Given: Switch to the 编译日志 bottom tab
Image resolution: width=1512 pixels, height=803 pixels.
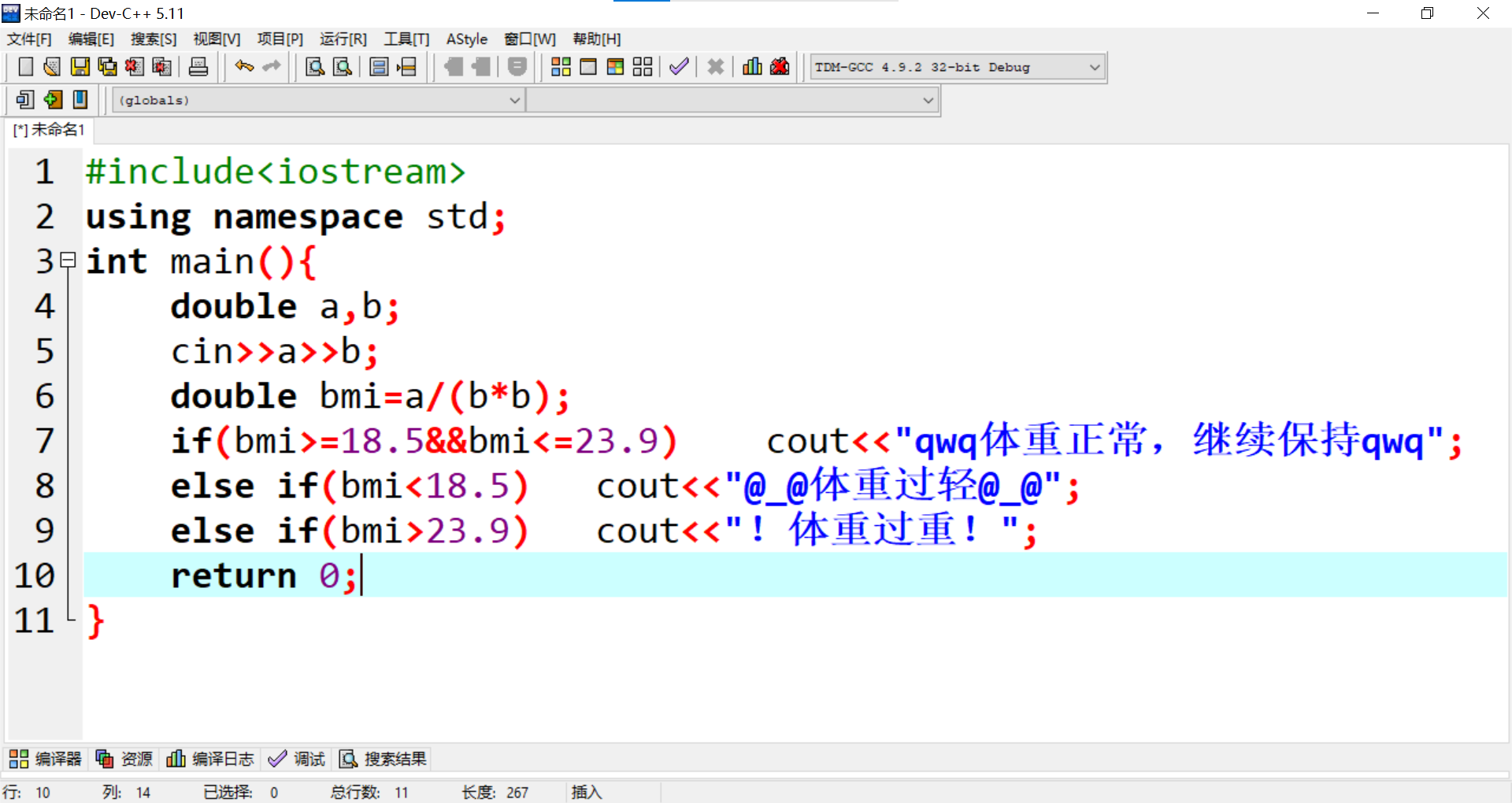Looking at the screenshot, I should 210,759.
